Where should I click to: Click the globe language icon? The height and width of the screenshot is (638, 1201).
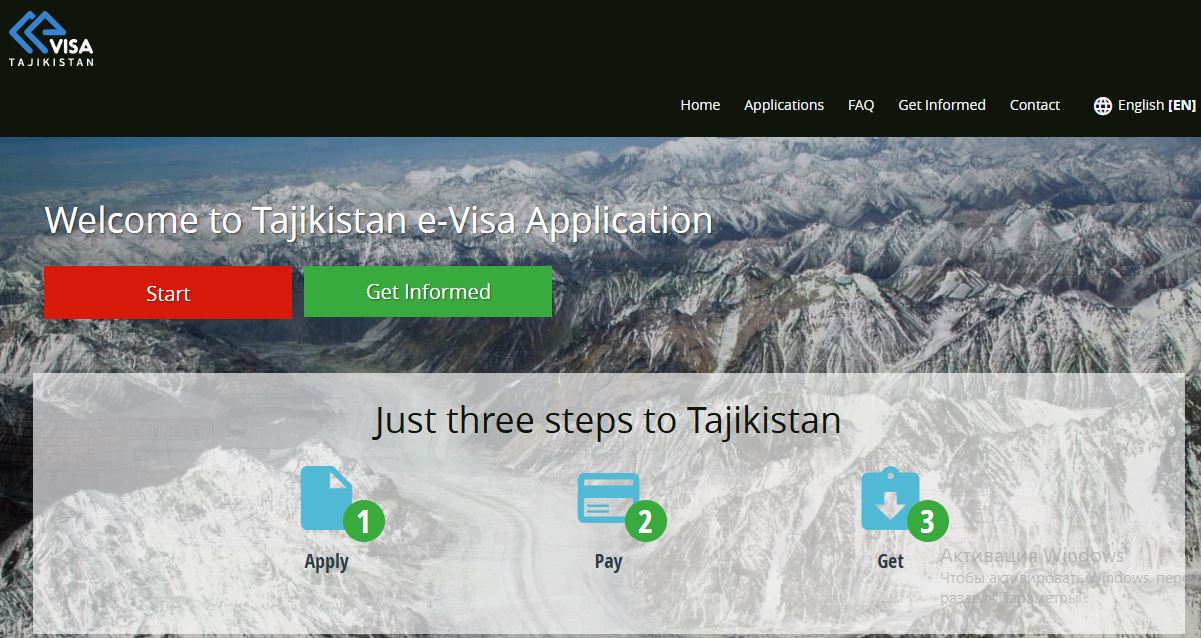pyautogui.click(x=1103, y=106)
